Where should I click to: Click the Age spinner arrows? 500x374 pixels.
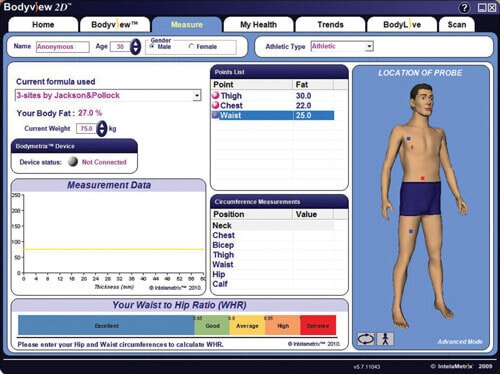tap(135, 47)
